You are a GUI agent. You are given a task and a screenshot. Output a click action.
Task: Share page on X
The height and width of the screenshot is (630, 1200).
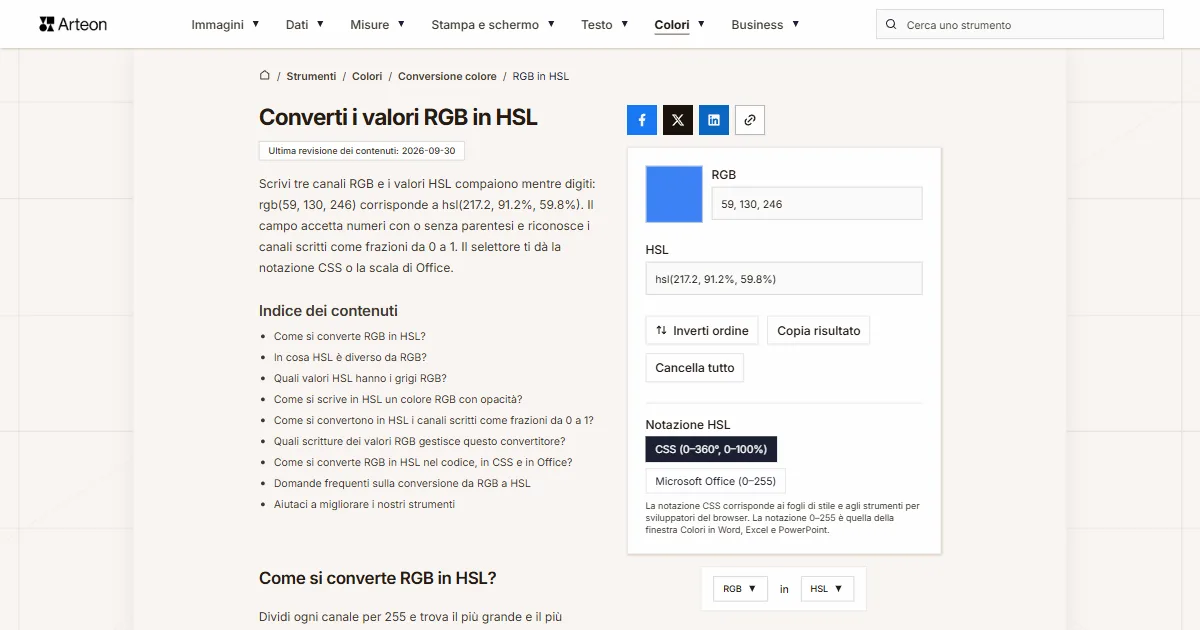pyautogui.click(x=678, y=120)
